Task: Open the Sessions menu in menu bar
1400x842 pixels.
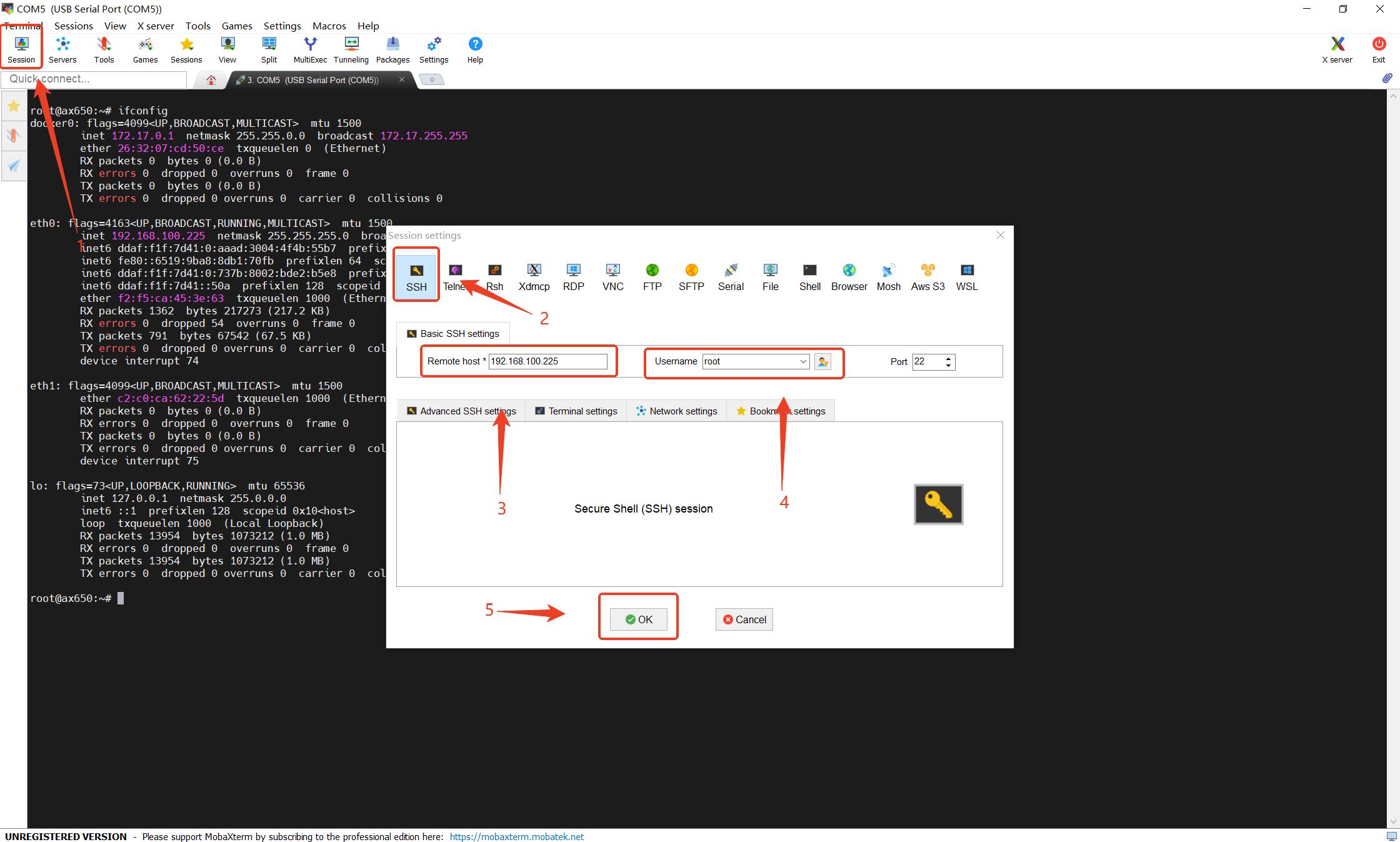Action: 74,26
